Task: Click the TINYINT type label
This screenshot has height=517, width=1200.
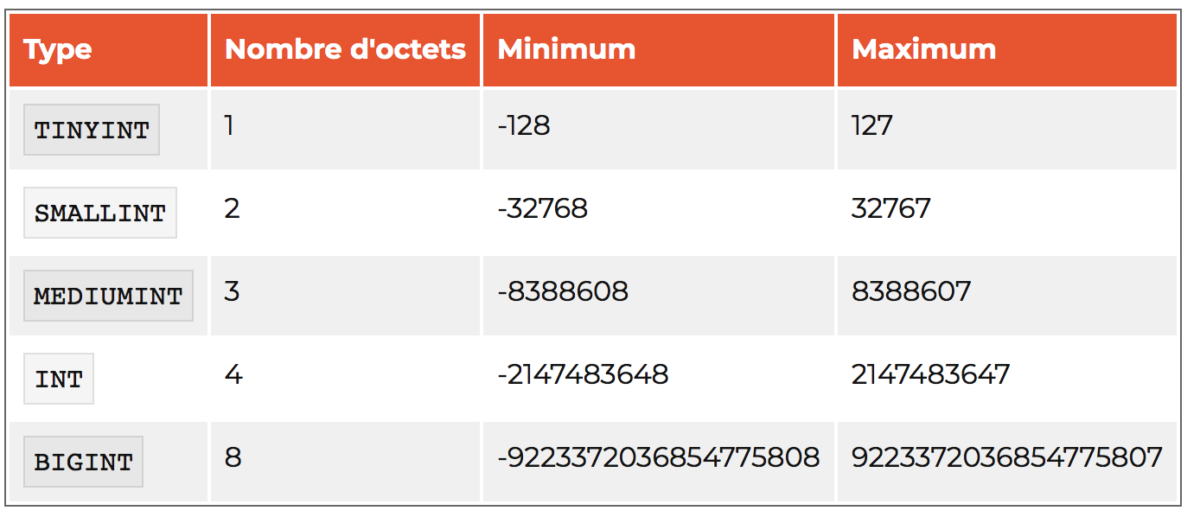Action: (91, 130)
